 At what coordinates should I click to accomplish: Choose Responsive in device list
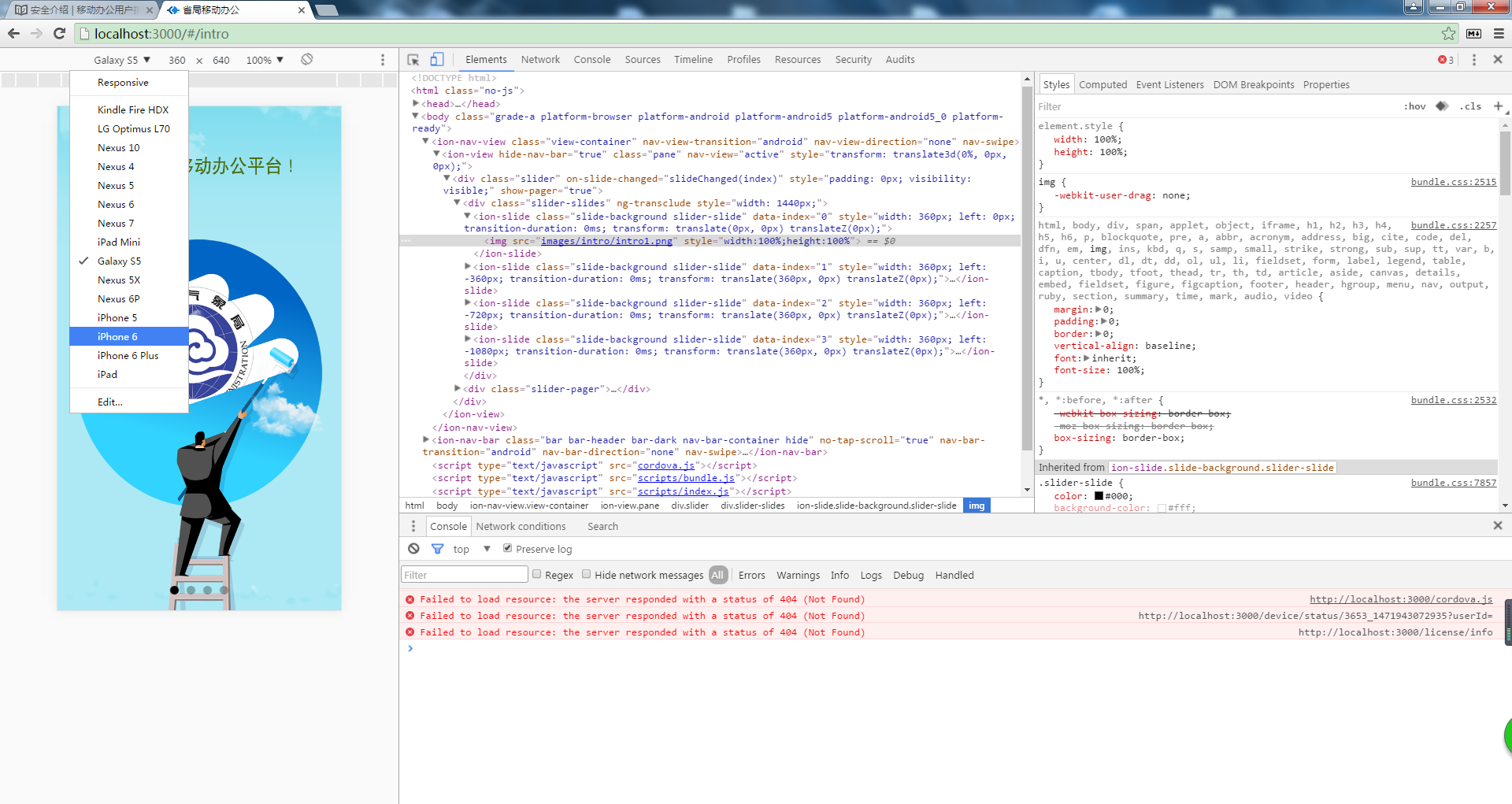pyautogui.click(x=129, y=83)
